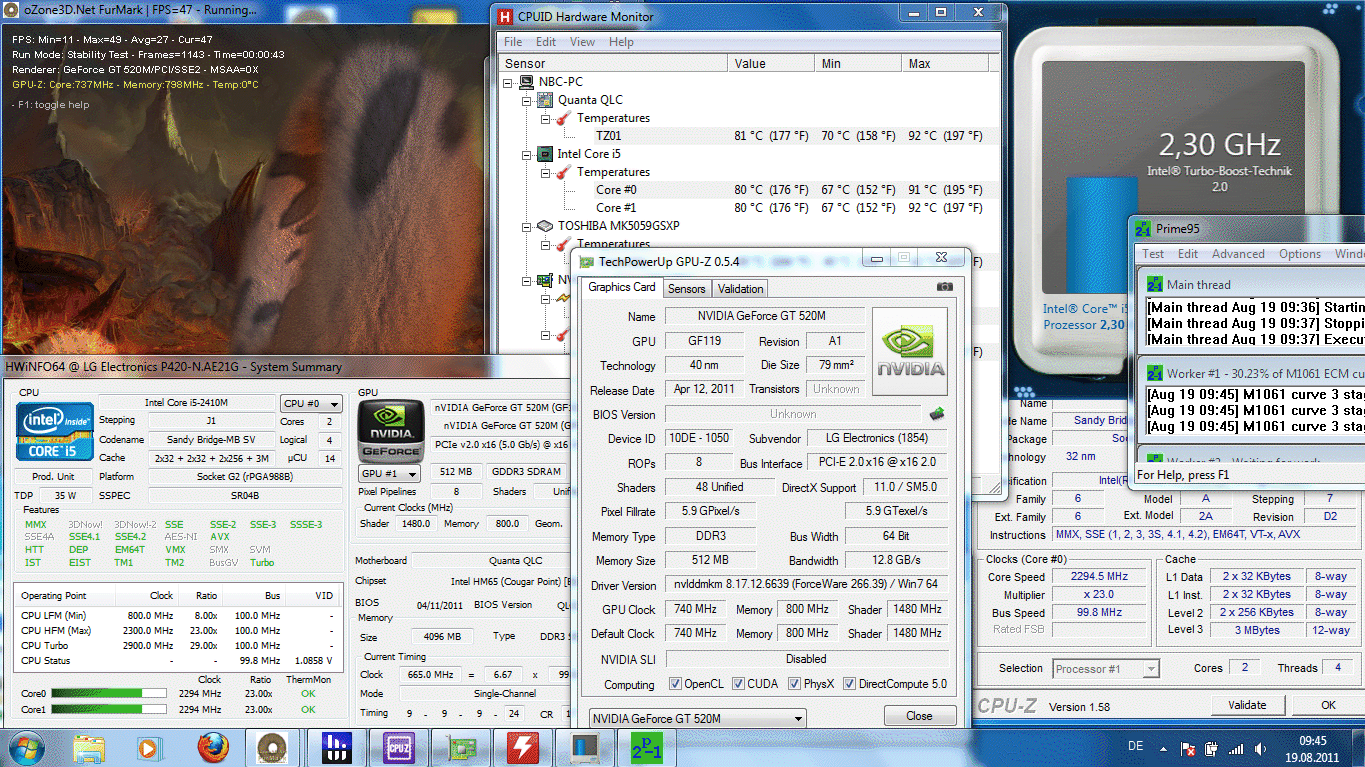The height and width of the screenshot is (767, 1365).
Task: Open Prime95 Options menu
Action: (x=1300, y=254)
